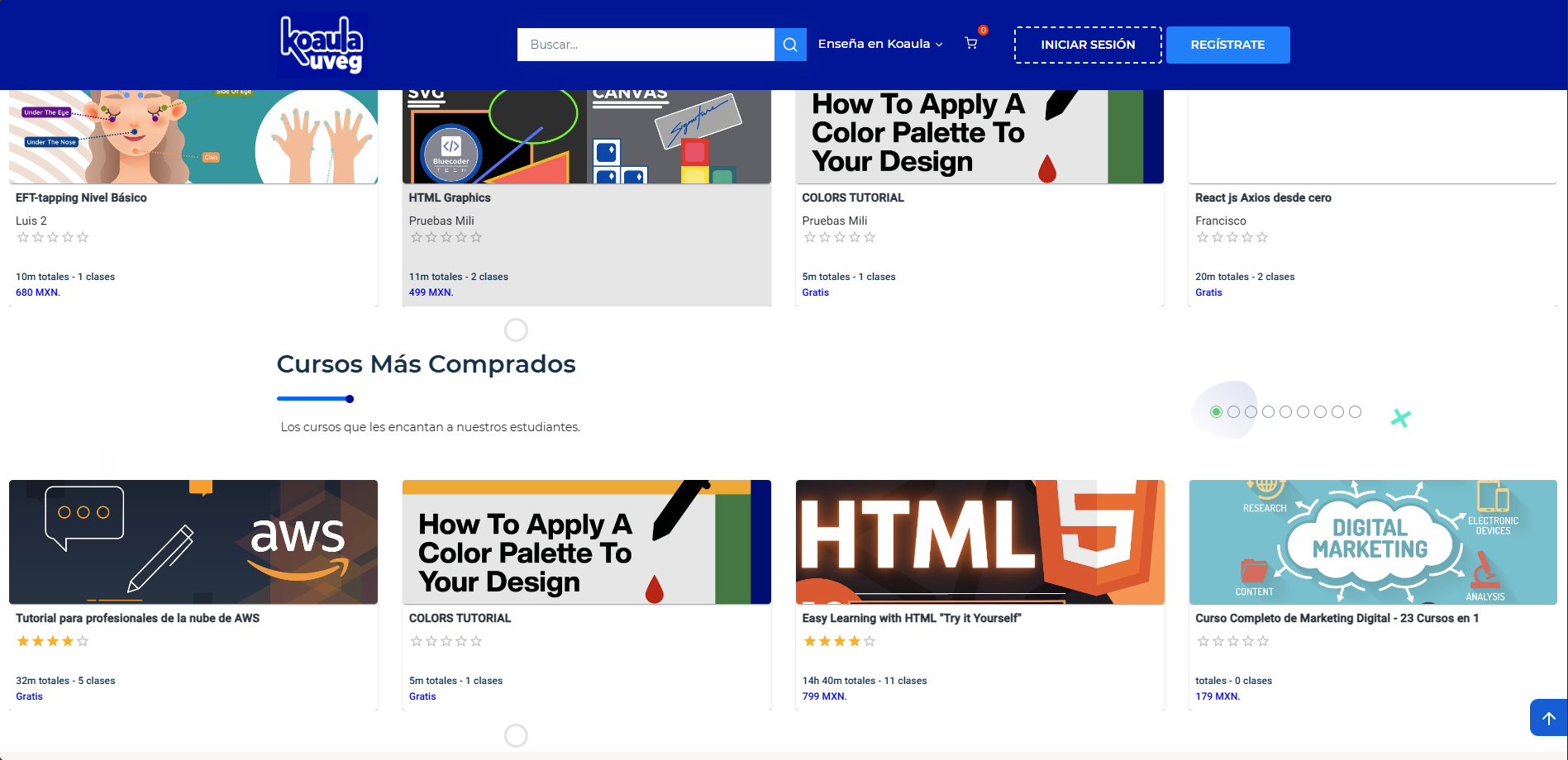Click the Koaula UVEG logo

322,45
